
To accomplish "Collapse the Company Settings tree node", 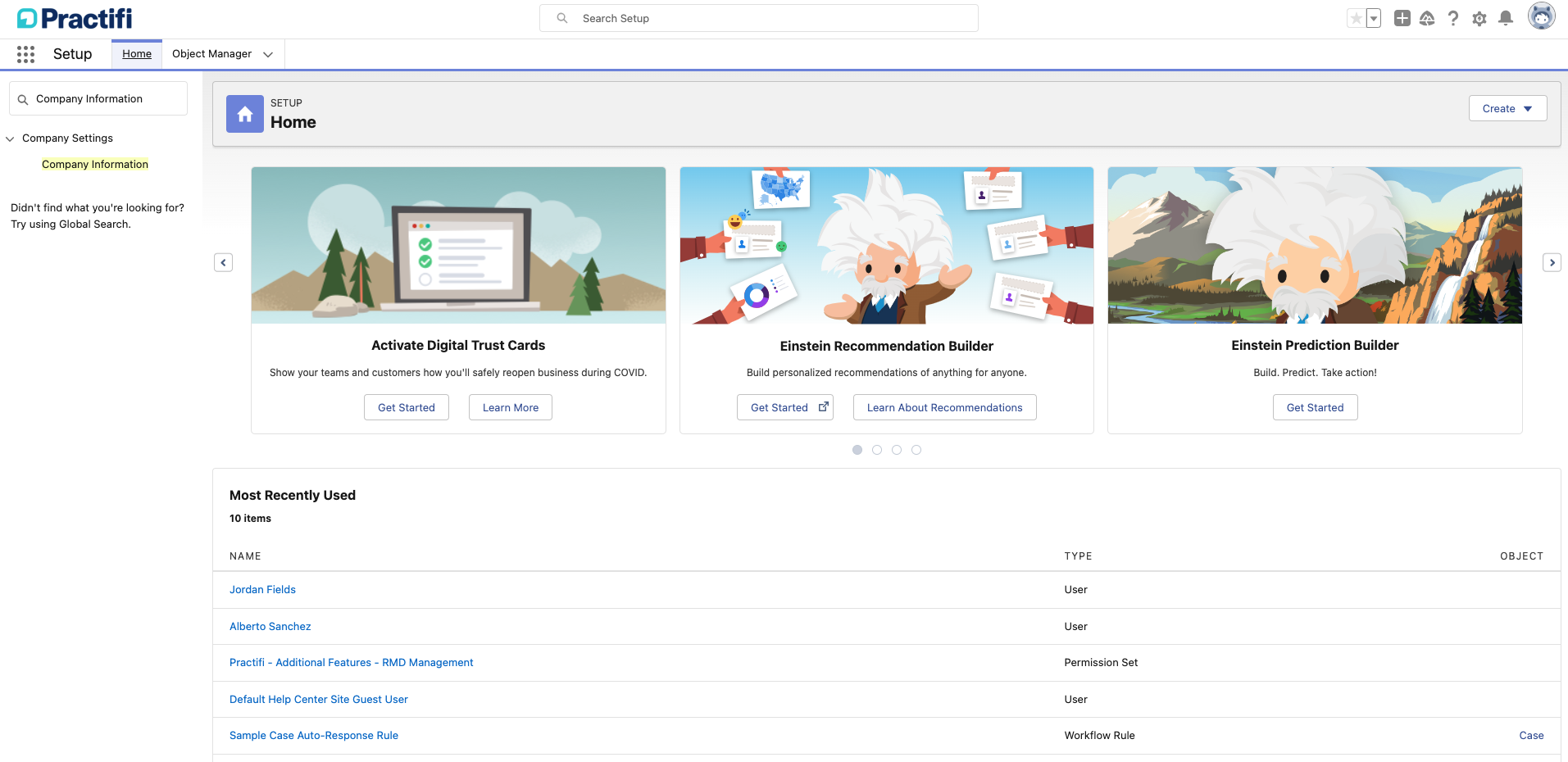I will tap(11, 138).
